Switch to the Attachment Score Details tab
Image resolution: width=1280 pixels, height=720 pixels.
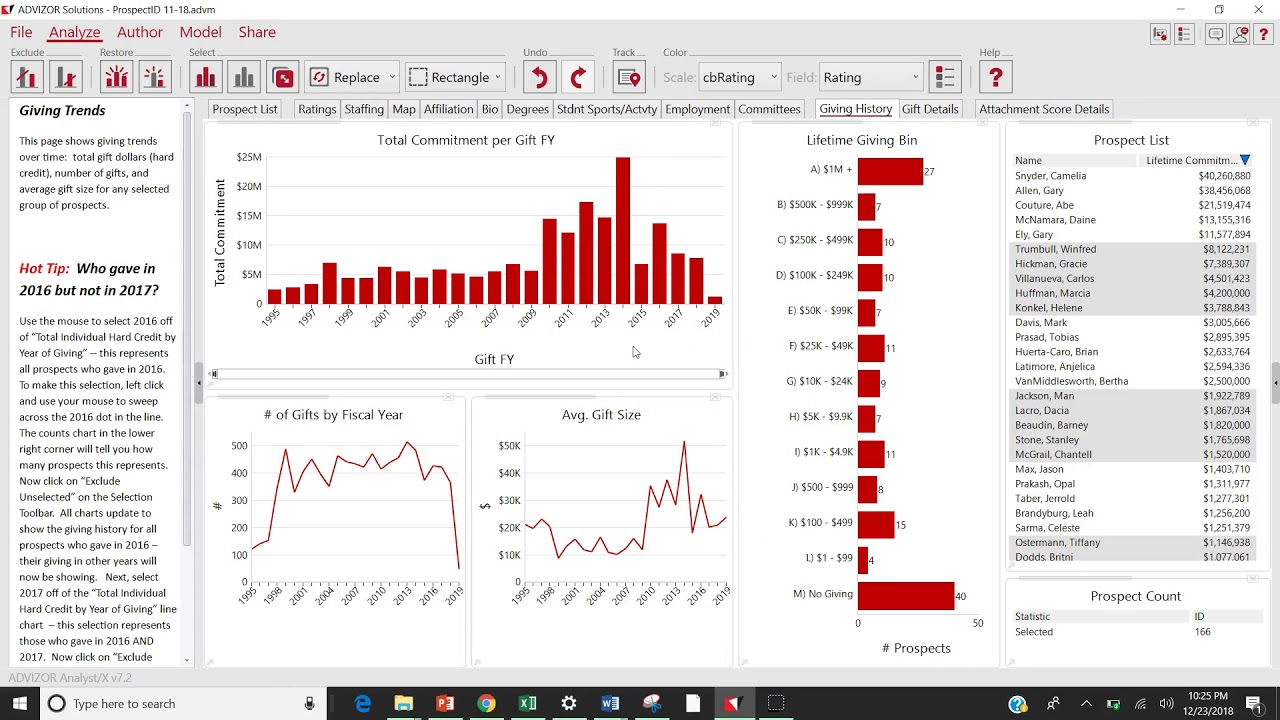tap(1044, 109)
